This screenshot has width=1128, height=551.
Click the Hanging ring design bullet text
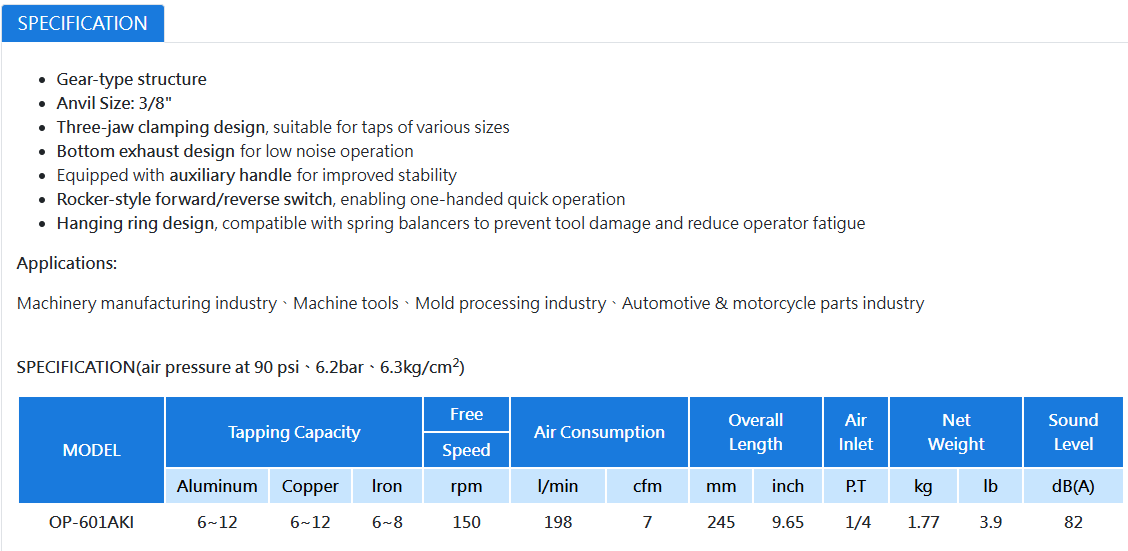point(461,223)
